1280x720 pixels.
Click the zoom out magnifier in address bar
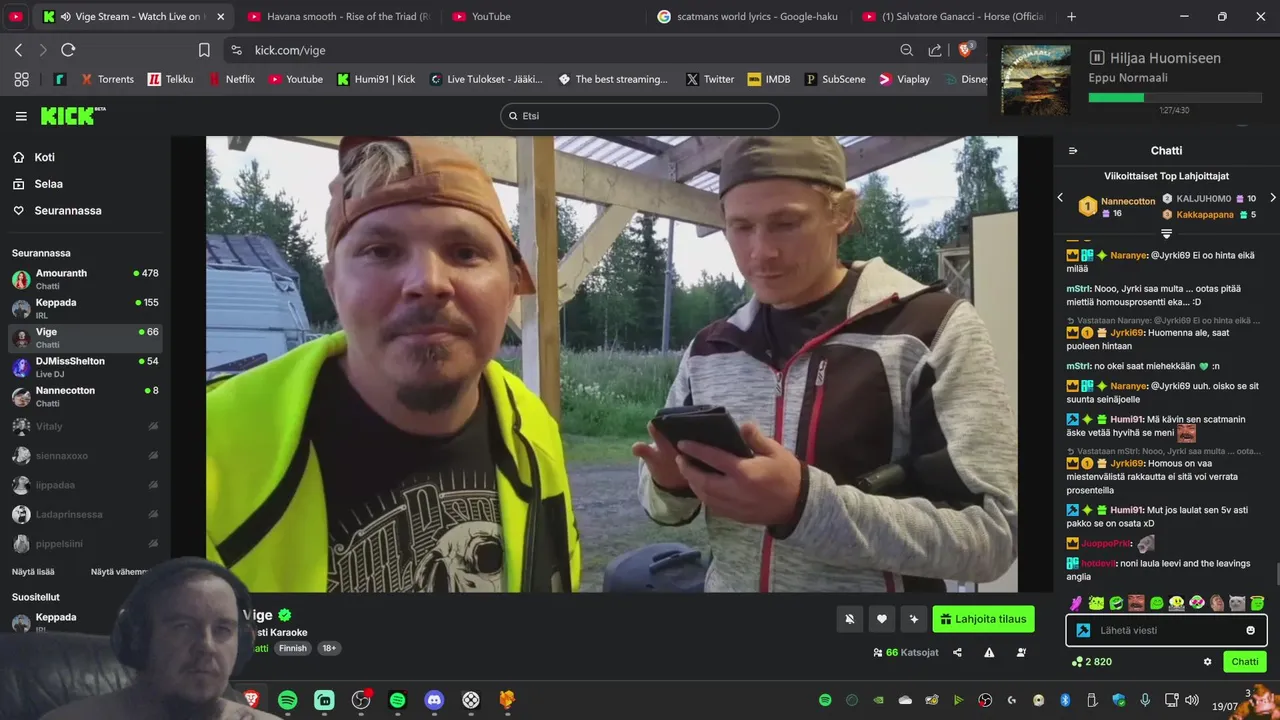(906, 50)
